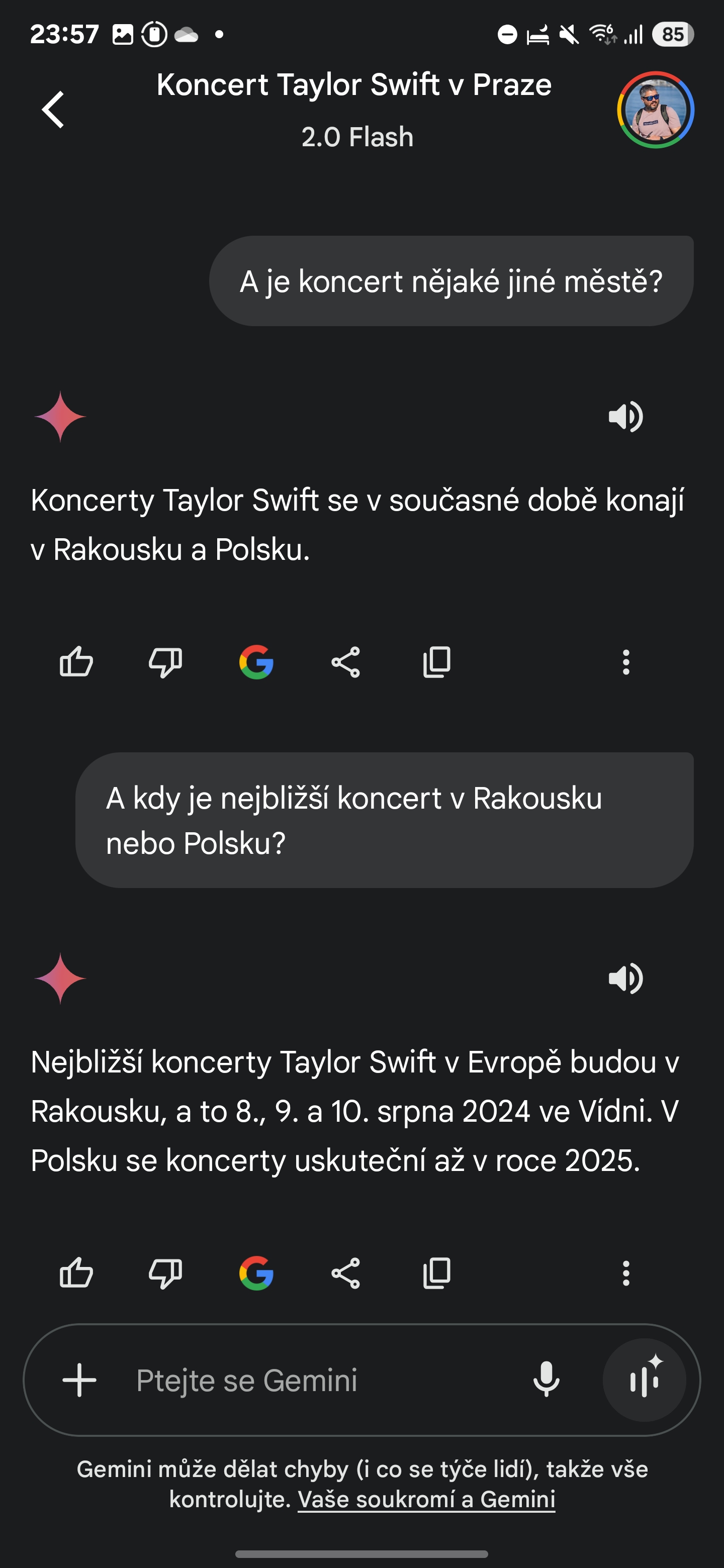
Task: Focus the 'Ptejte se Gemini' input field
Action: 305,1380
